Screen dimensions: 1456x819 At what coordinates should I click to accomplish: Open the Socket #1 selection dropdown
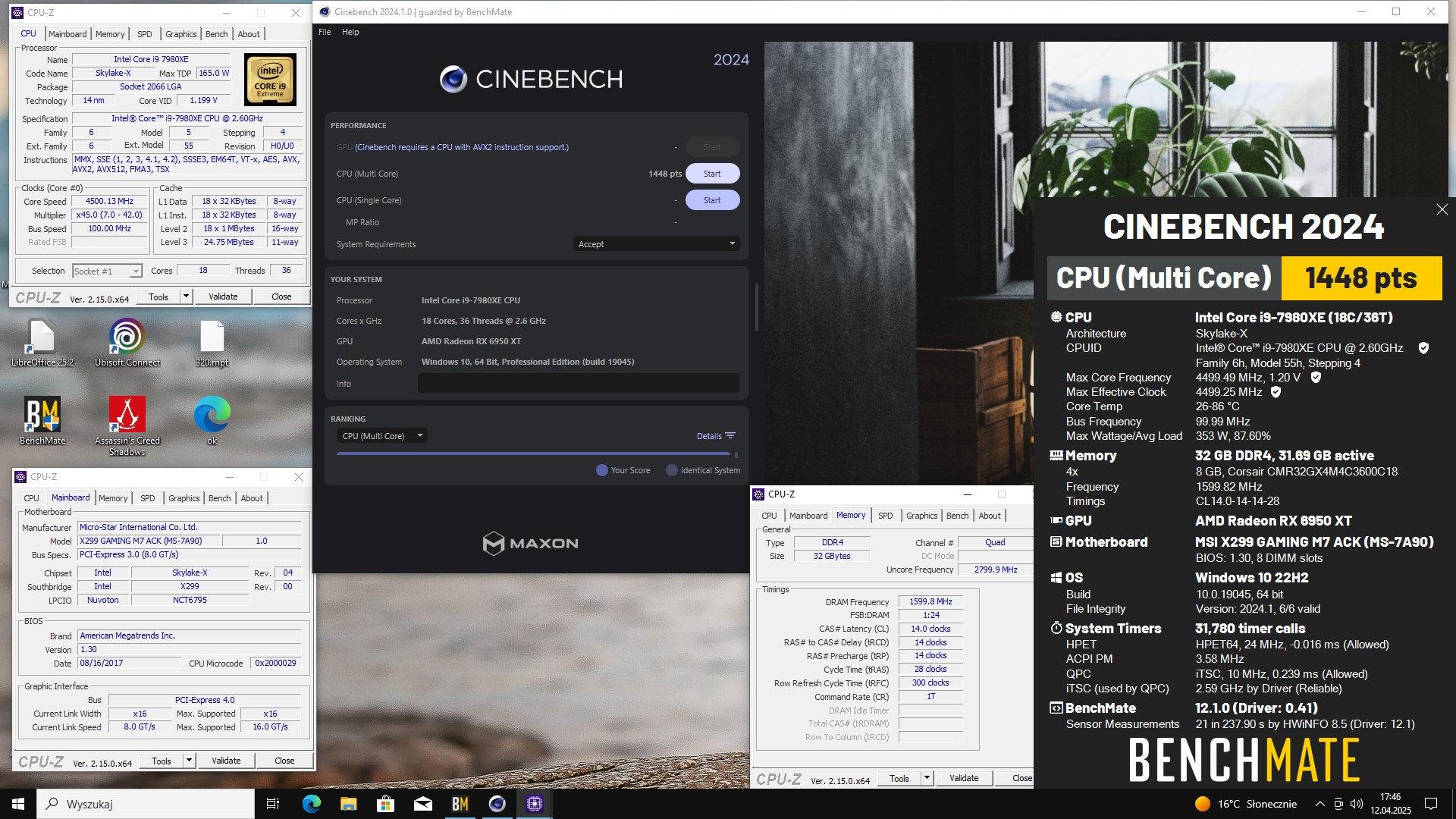tap(107, 271)
